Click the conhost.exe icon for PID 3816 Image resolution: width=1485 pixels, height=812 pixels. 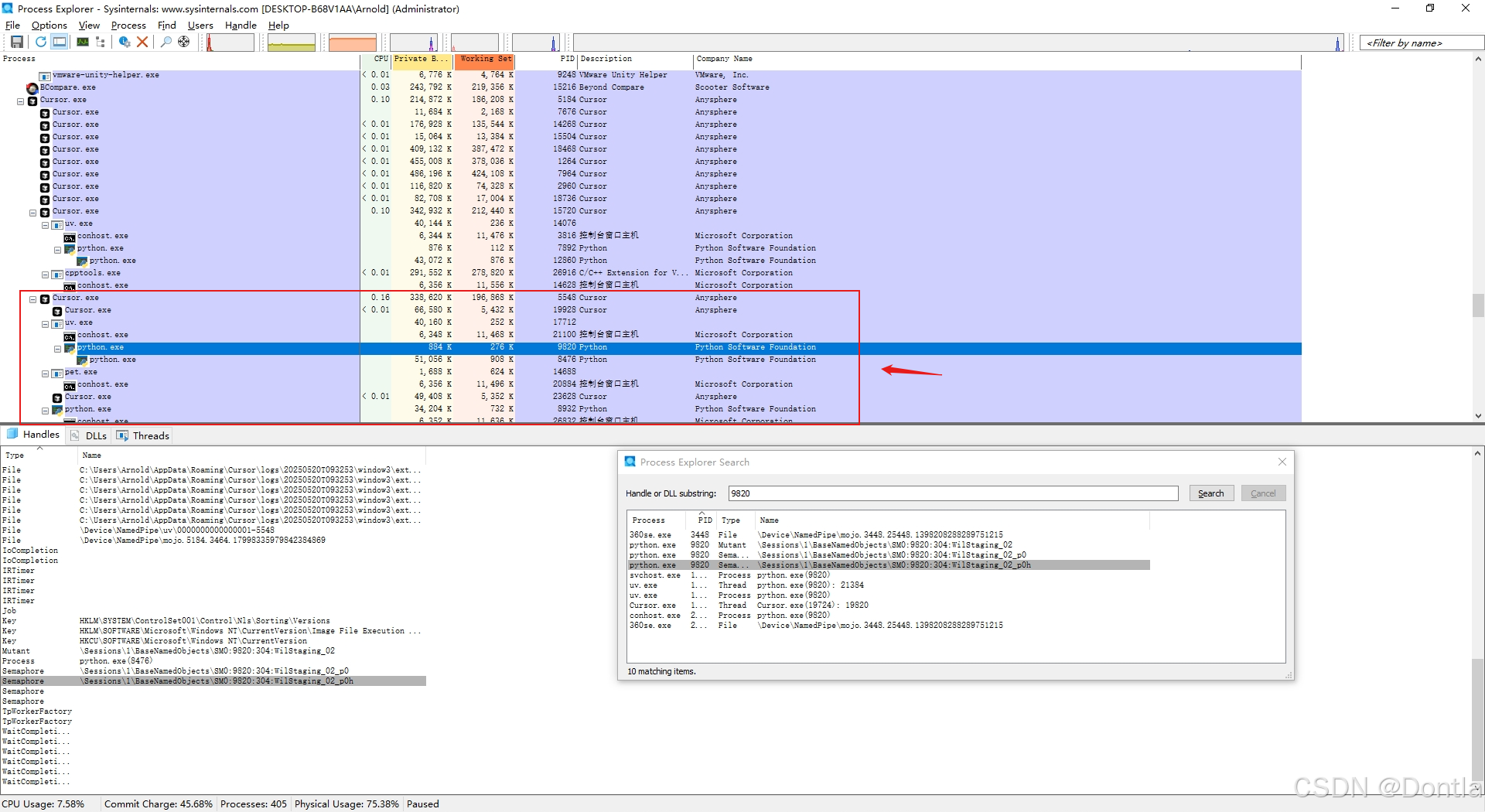[70, 237]
